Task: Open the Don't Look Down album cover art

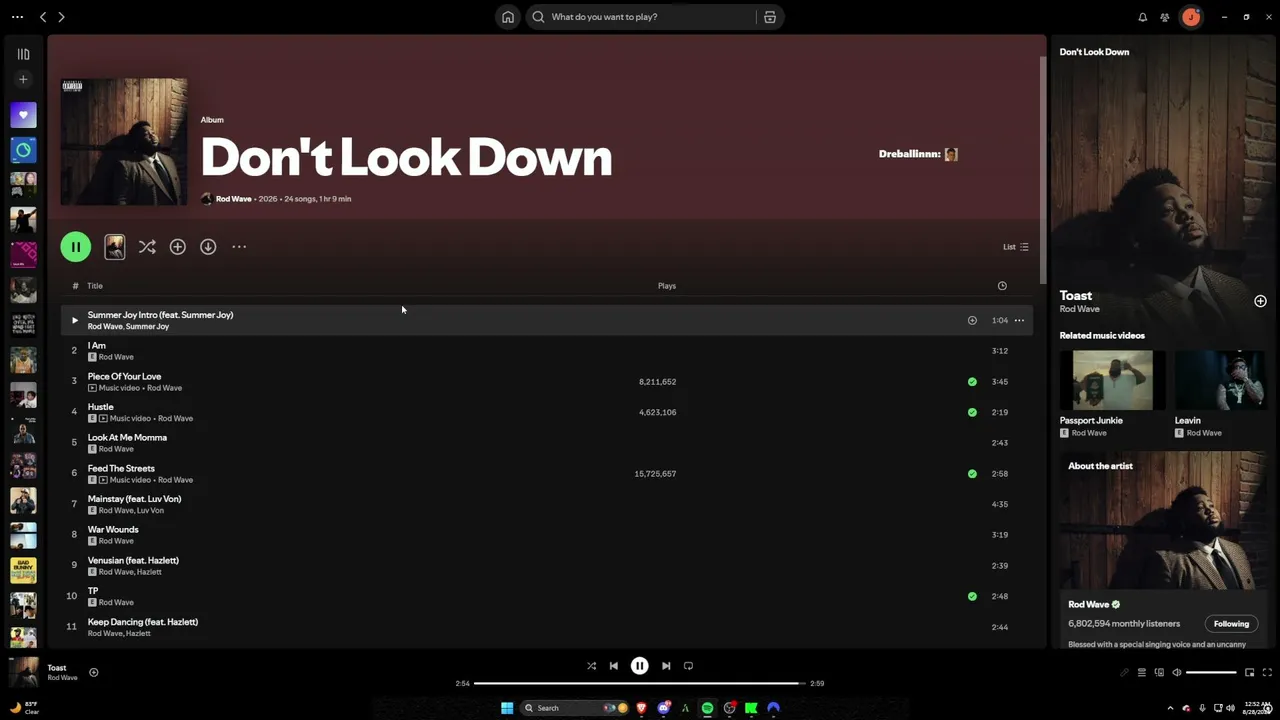Action: [x=124, y=142]
